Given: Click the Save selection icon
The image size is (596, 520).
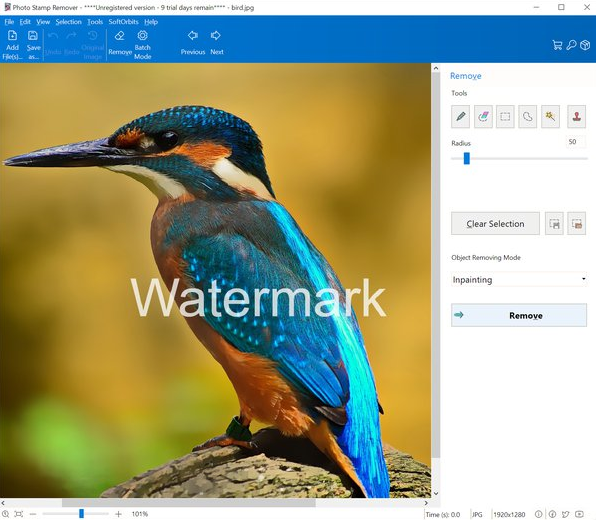Looking at the screenshot, I should coord(554,224).
